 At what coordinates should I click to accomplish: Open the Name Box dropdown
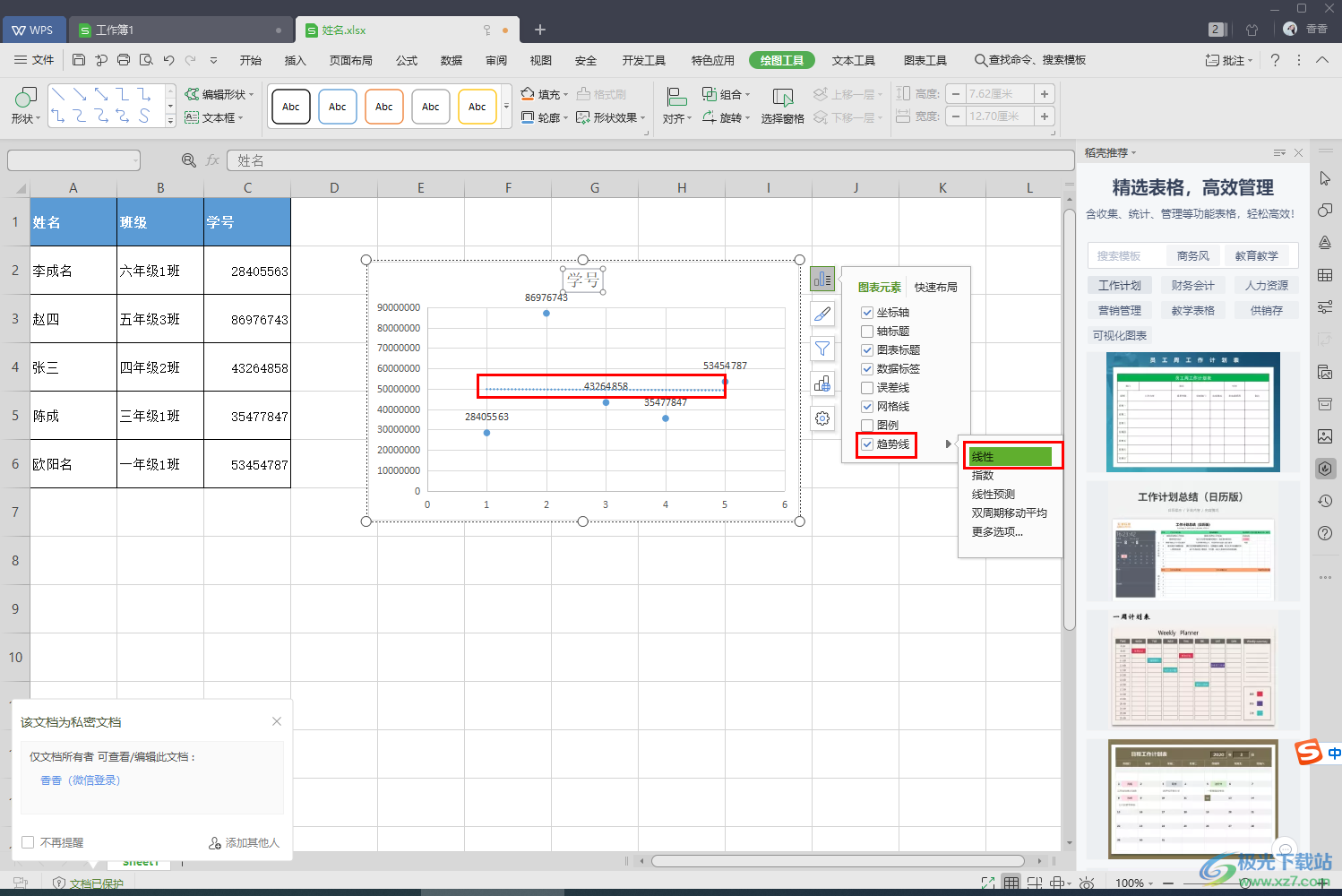[x=136, y=160]
